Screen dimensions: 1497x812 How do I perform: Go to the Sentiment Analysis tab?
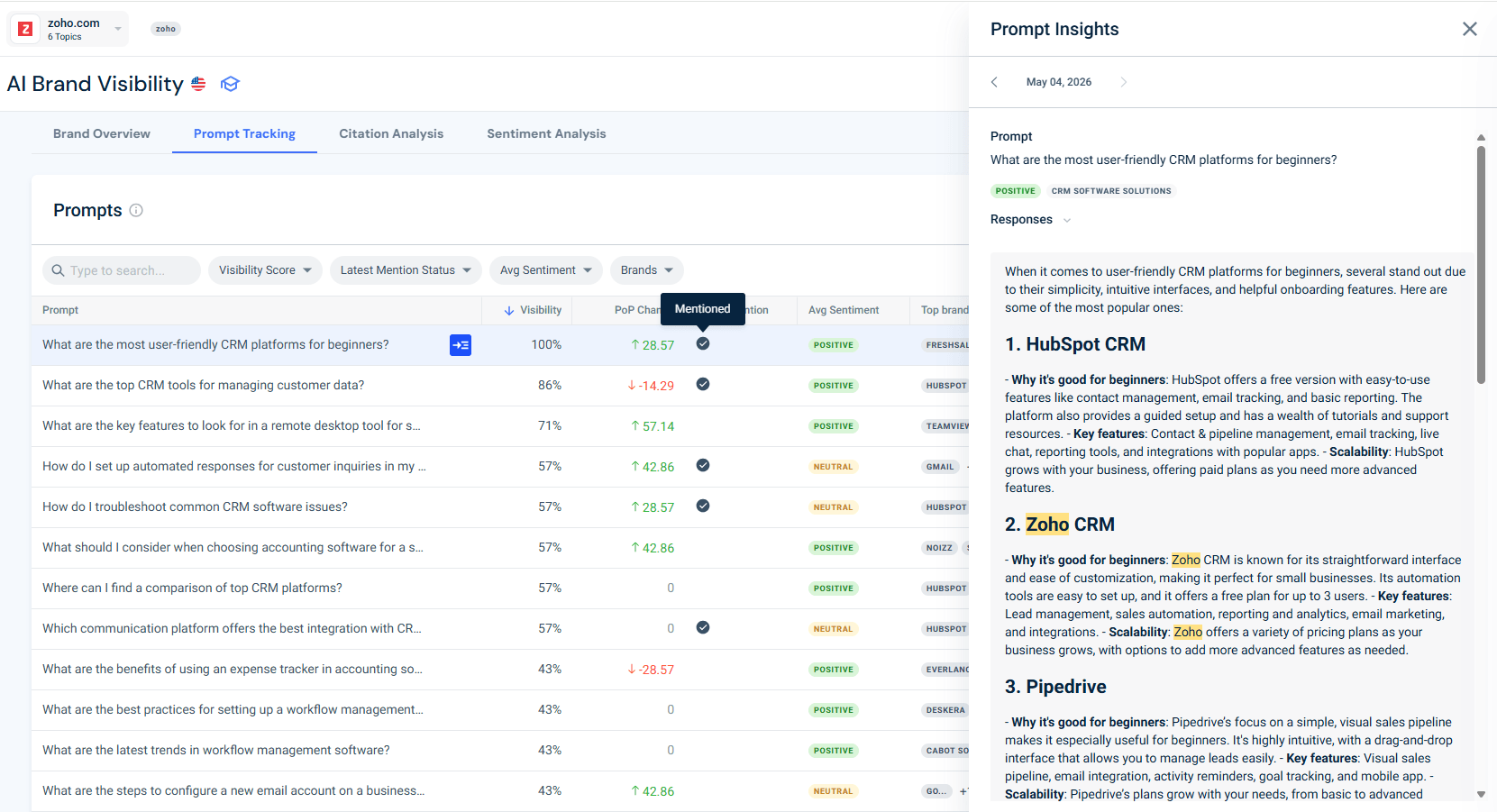coord(546,133)
